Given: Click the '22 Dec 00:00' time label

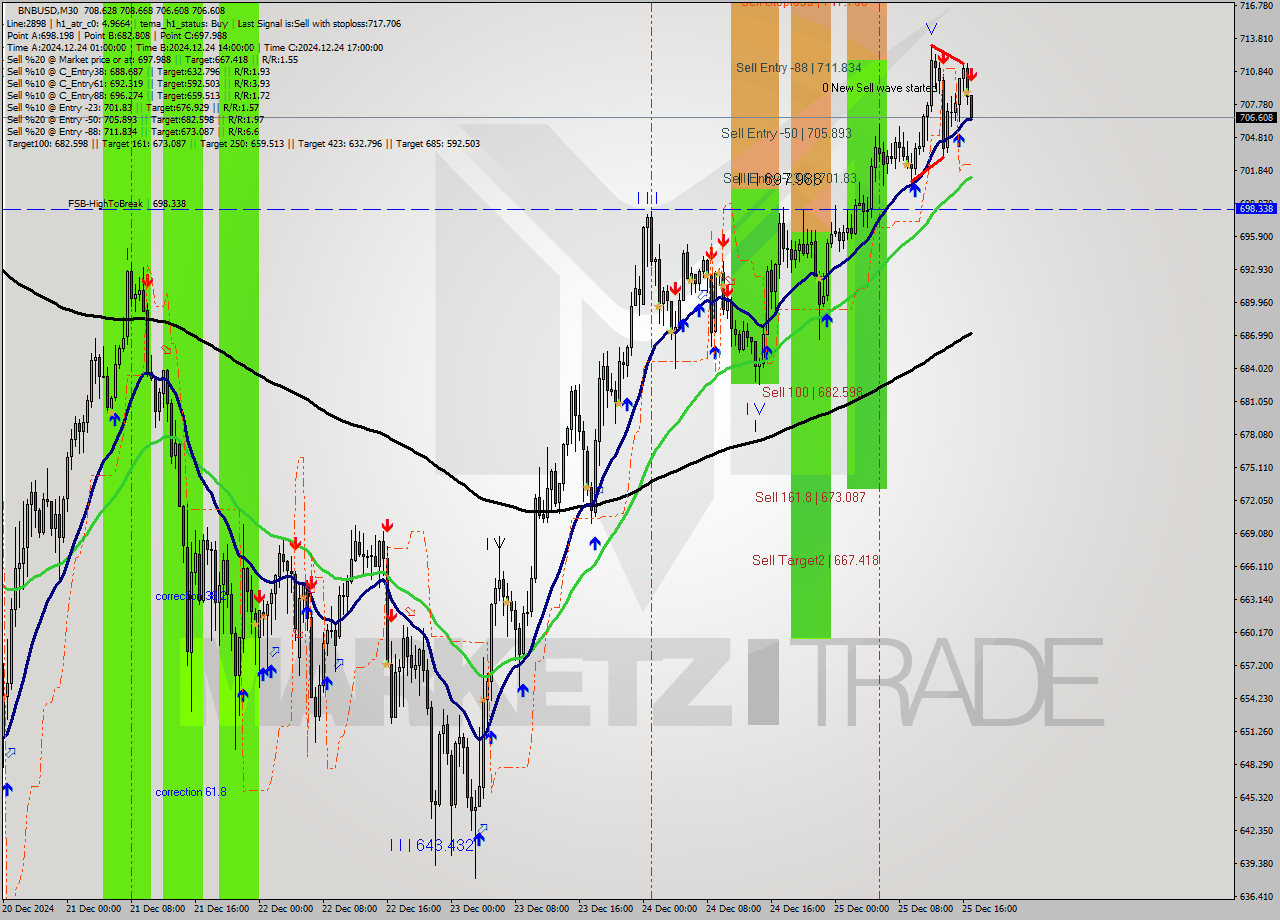Looking at the screenshot, I should click(286, 909).
